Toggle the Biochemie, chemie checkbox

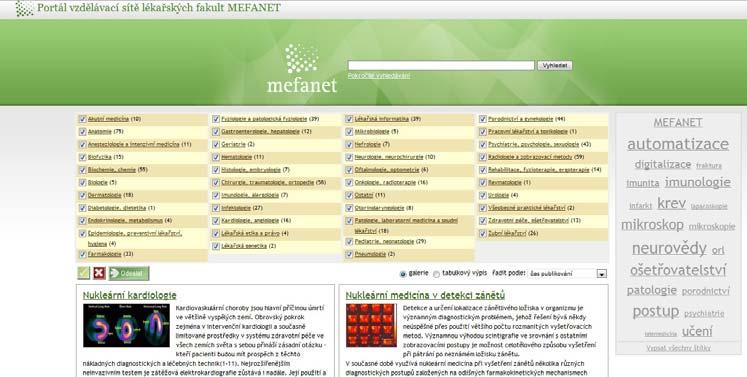82,170
